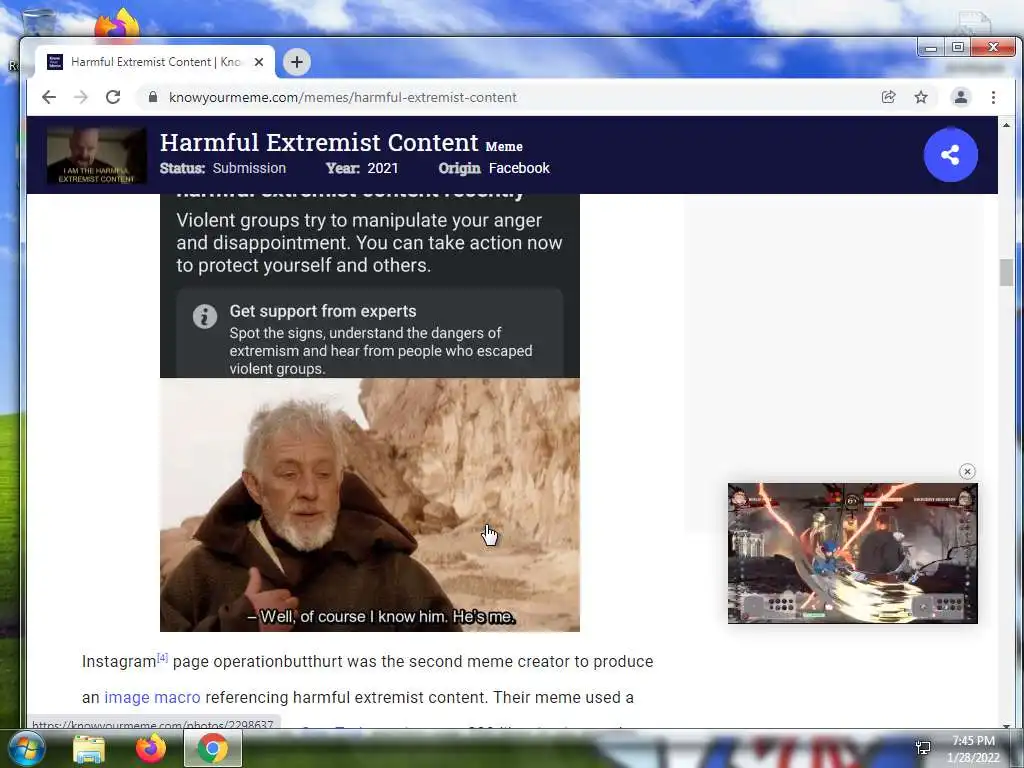The image size is (1024, 768).
Task: Follow the image macro link
Action: (x=152, y=697)
